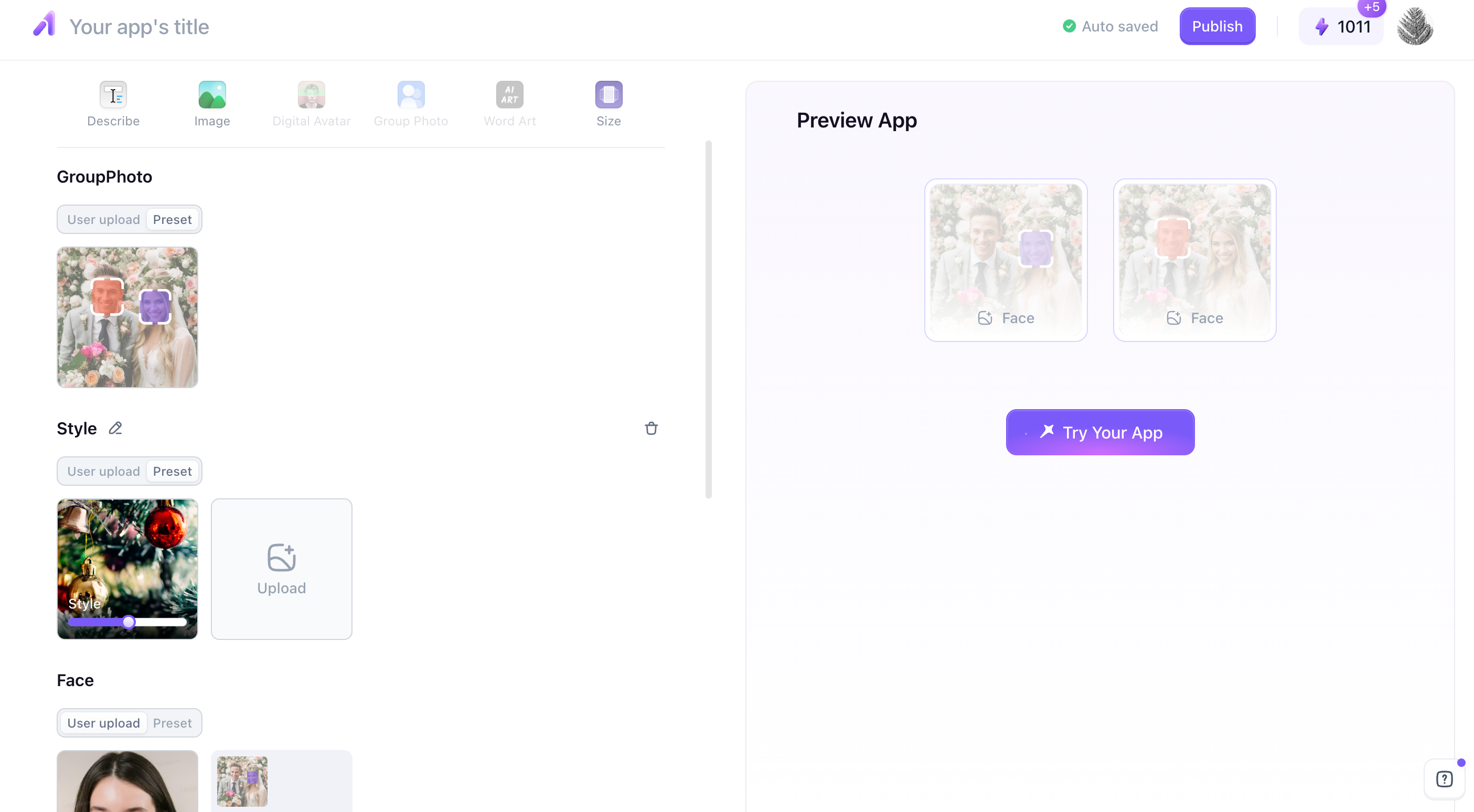Toggle the Preset option for GroupPhoto
The image size is (1474, 812).
[172, 218]
